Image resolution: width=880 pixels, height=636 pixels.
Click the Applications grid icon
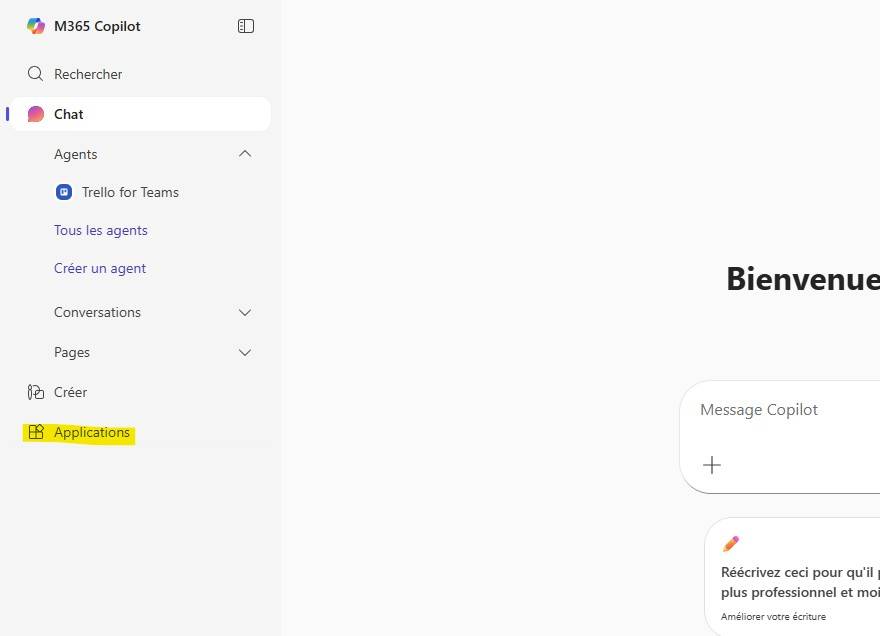36,432
